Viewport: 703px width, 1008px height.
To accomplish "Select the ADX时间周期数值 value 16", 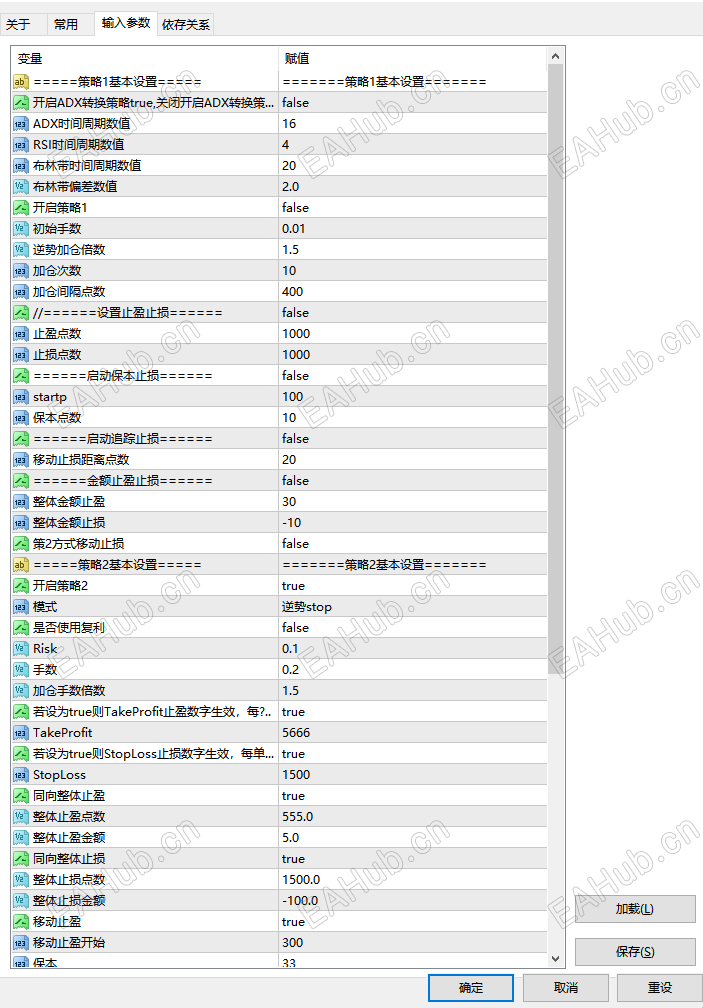I will point(413,123).
